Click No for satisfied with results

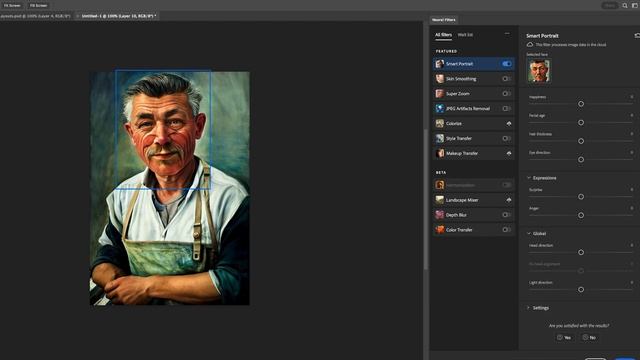(x=589, y=338)
